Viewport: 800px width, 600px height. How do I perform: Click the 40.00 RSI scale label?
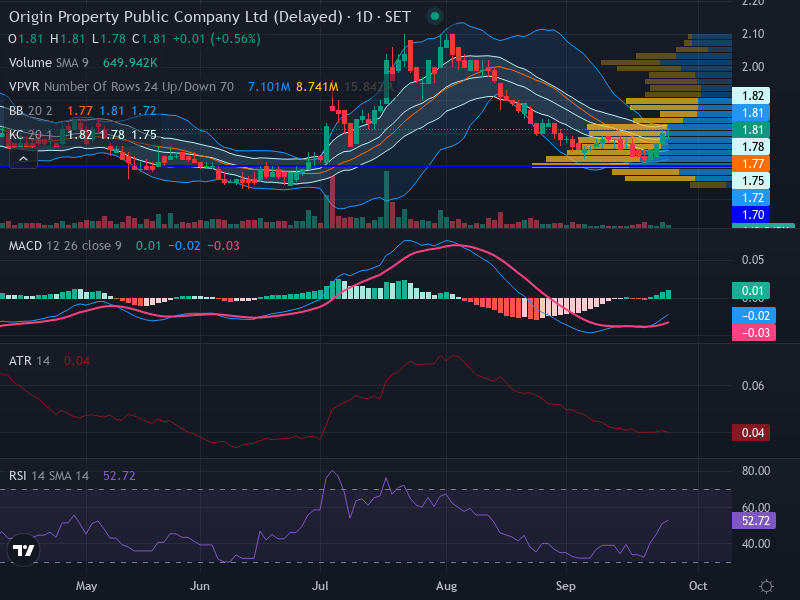click(x=756, y=544)
